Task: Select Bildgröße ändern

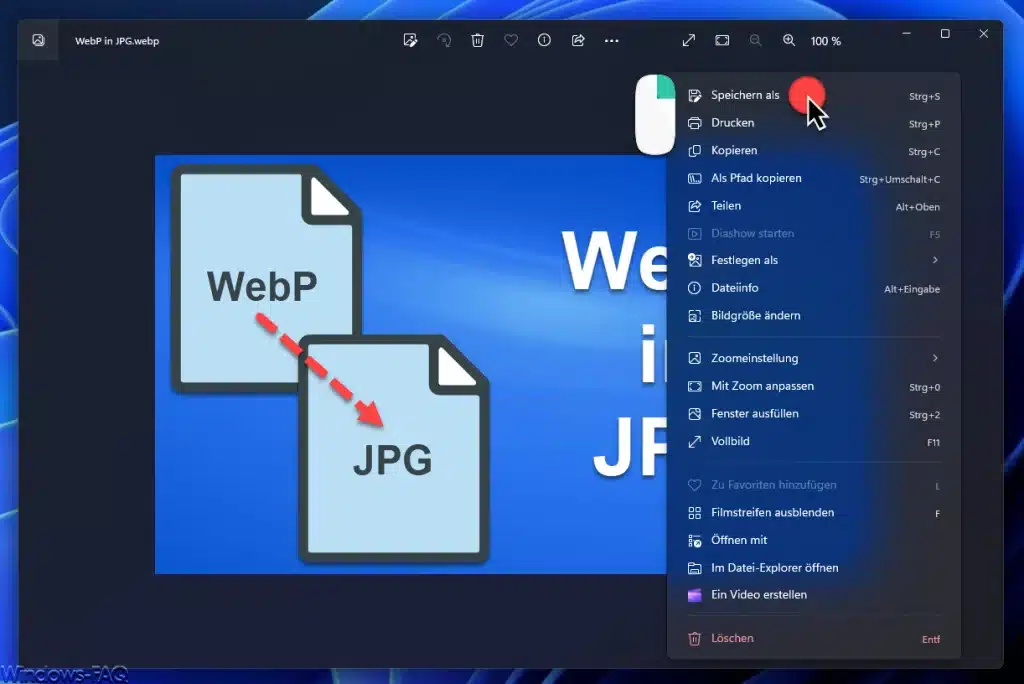Action: (814, 316)
